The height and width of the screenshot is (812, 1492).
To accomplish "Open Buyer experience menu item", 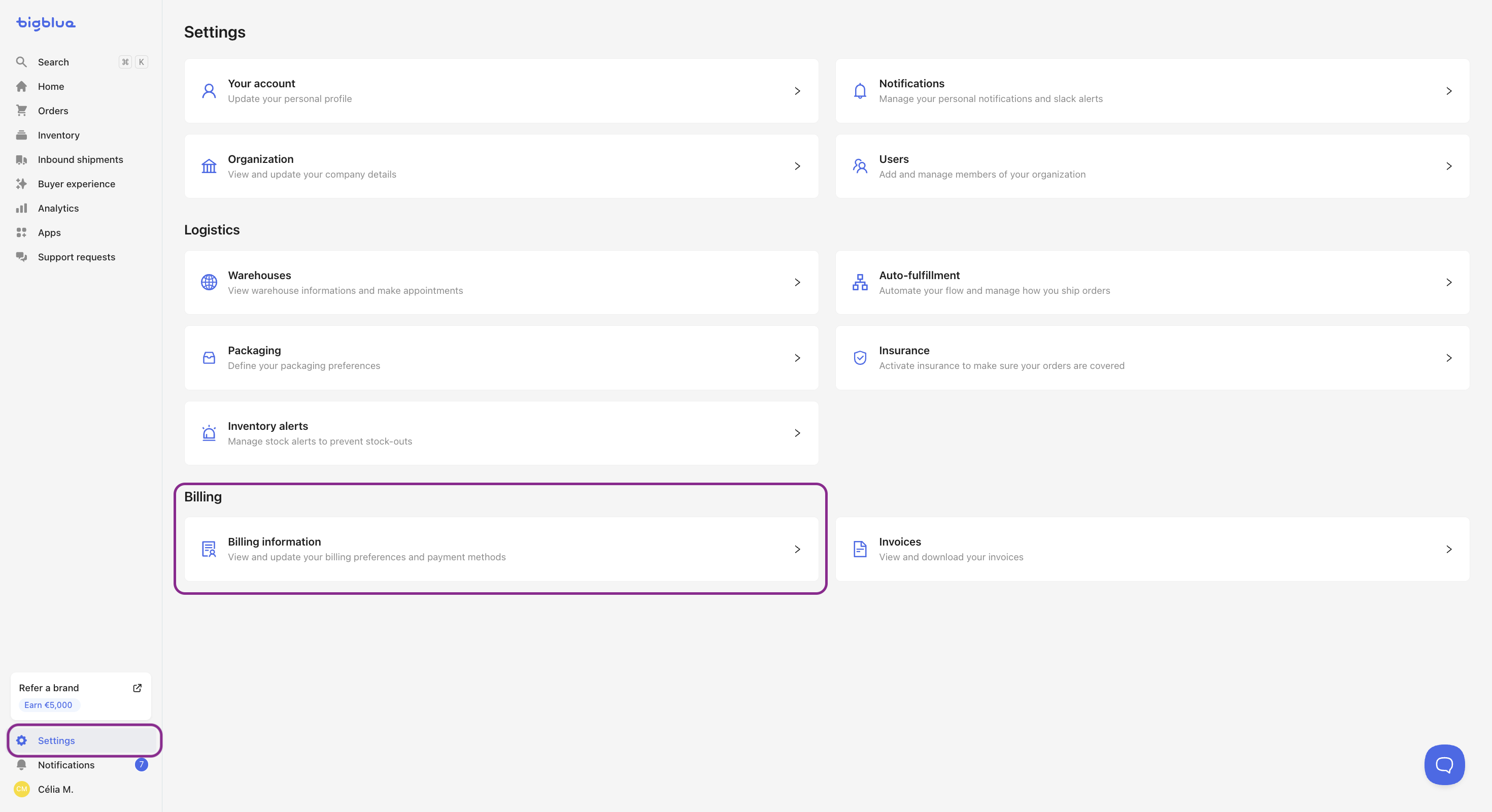I will coord(77,184).
